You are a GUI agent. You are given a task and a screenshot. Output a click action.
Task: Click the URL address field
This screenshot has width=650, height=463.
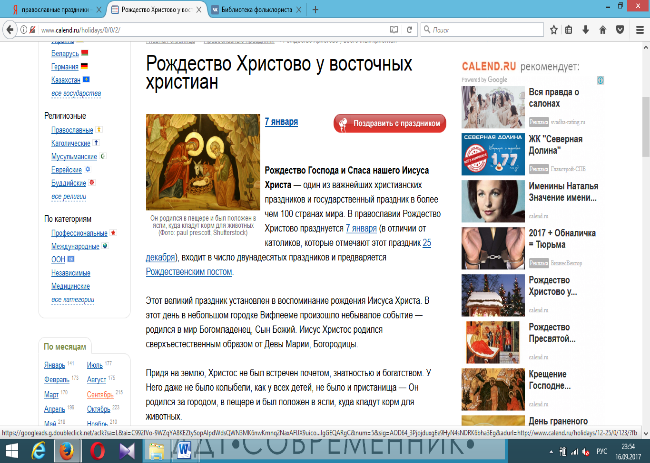point(211,29)
